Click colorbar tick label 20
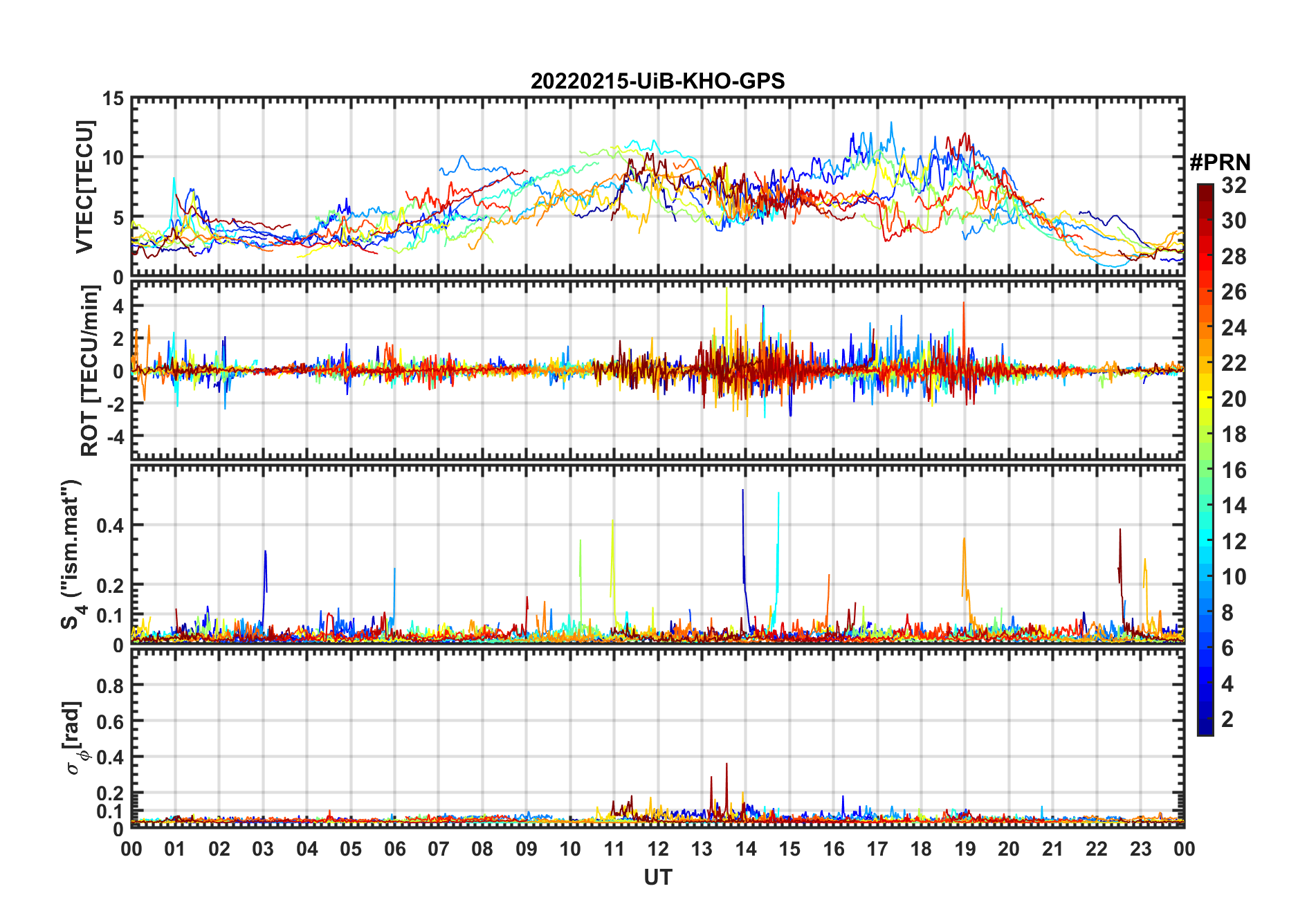 click(x=1234, y=399)
